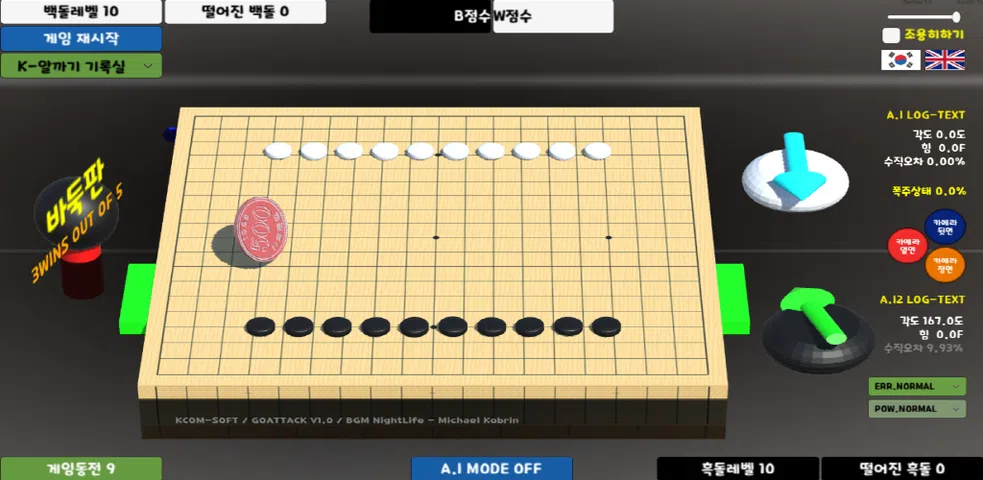Click the 흑돌레벨 10 level label
Screen dimensions: 983x480
(x=738, y=469)
